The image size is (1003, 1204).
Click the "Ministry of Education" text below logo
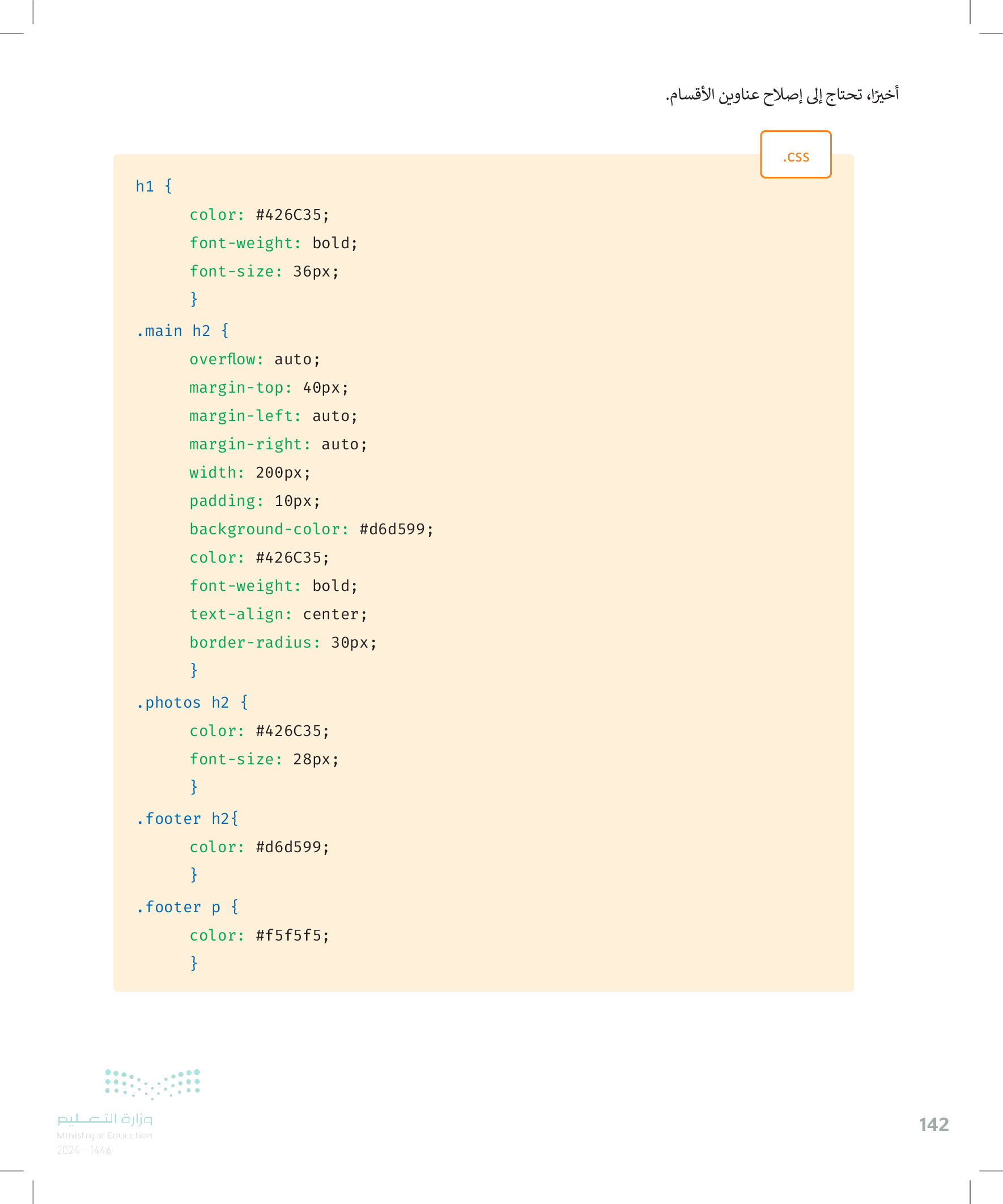coord(104,1135)
